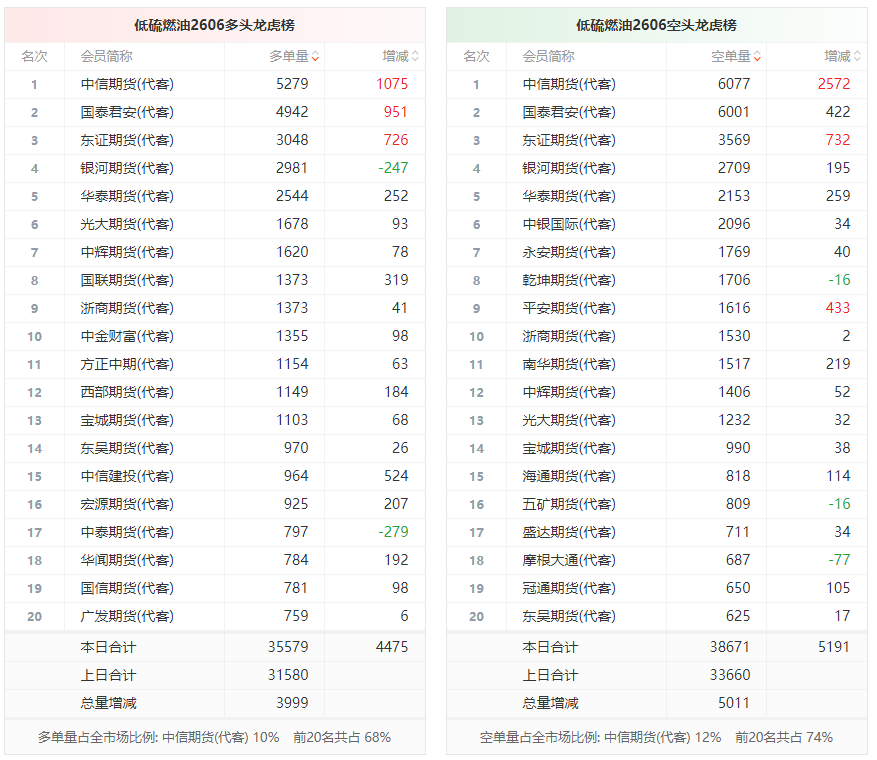Select 中泰期货(代客) row

[x=215, y=532]
